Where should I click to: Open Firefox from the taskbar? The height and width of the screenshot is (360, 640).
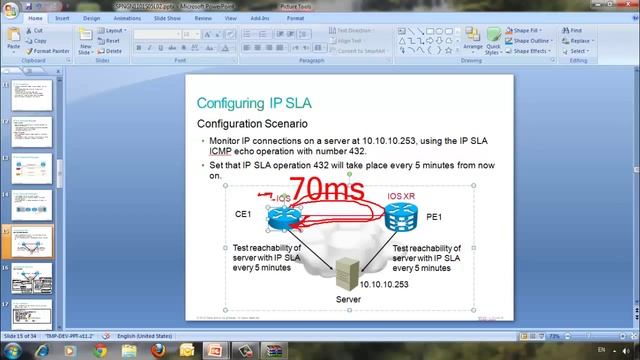tap(158, 351)
